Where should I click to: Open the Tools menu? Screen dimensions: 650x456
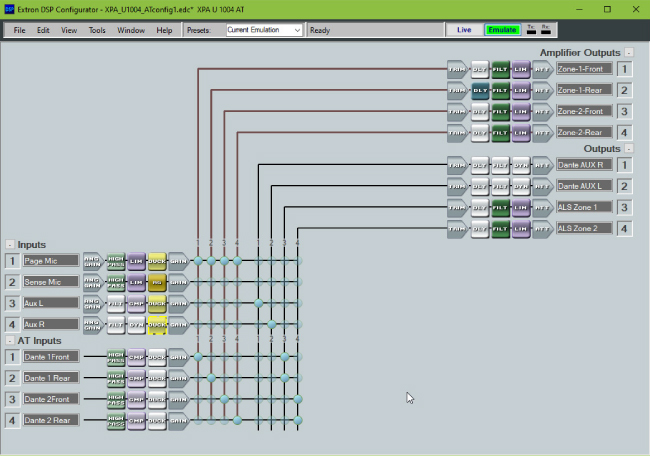click(x=97, y=30)
